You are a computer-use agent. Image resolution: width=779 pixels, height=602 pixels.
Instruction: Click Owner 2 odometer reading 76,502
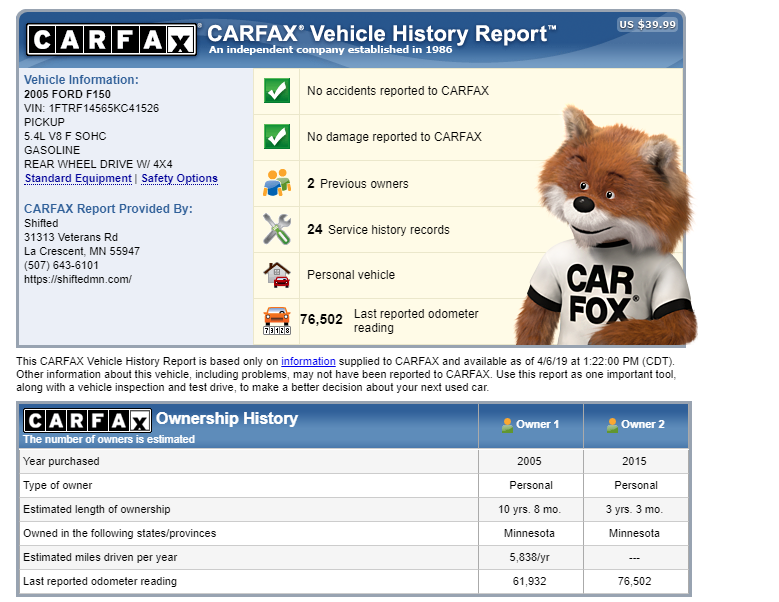pyautogui.click(x=634, y=581)
